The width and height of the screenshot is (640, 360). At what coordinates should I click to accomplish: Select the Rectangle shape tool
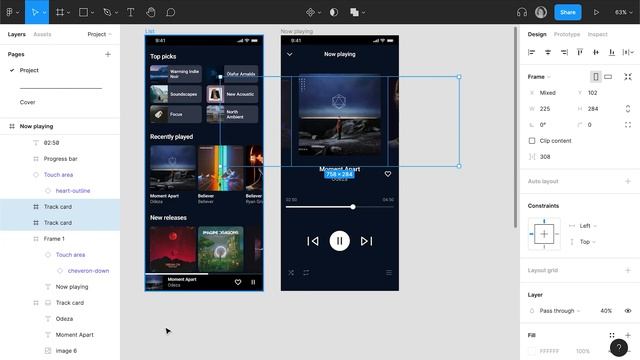tap(83, 12)
